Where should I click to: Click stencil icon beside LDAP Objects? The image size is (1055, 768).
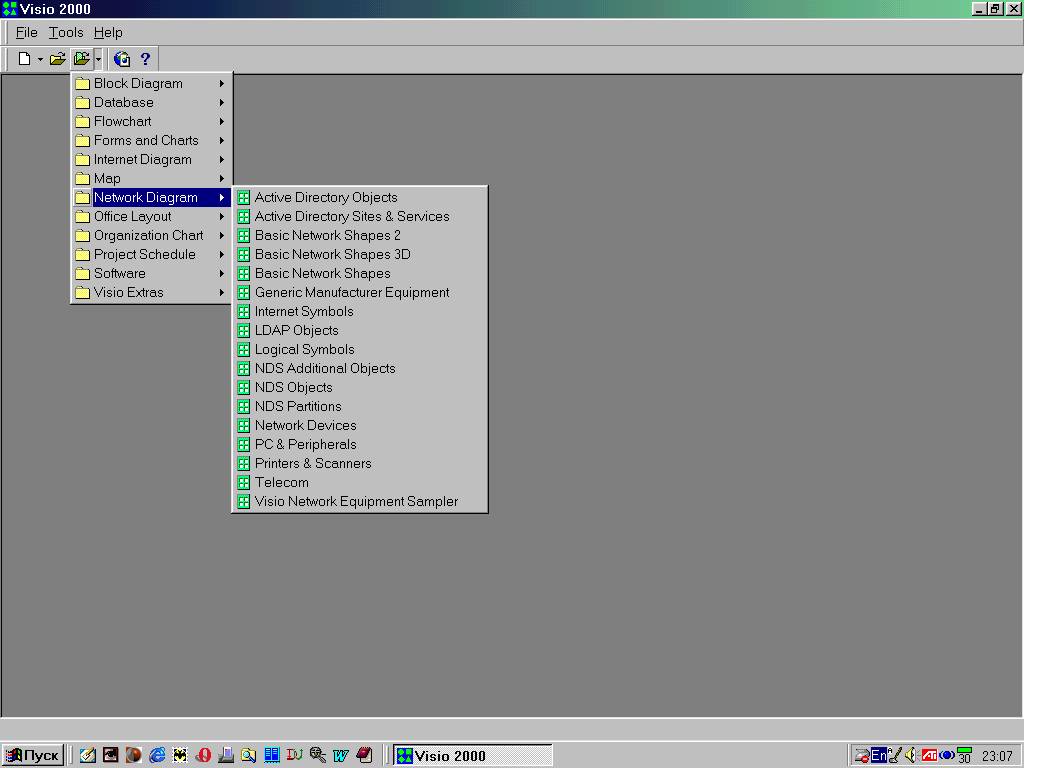pos(244,330)
